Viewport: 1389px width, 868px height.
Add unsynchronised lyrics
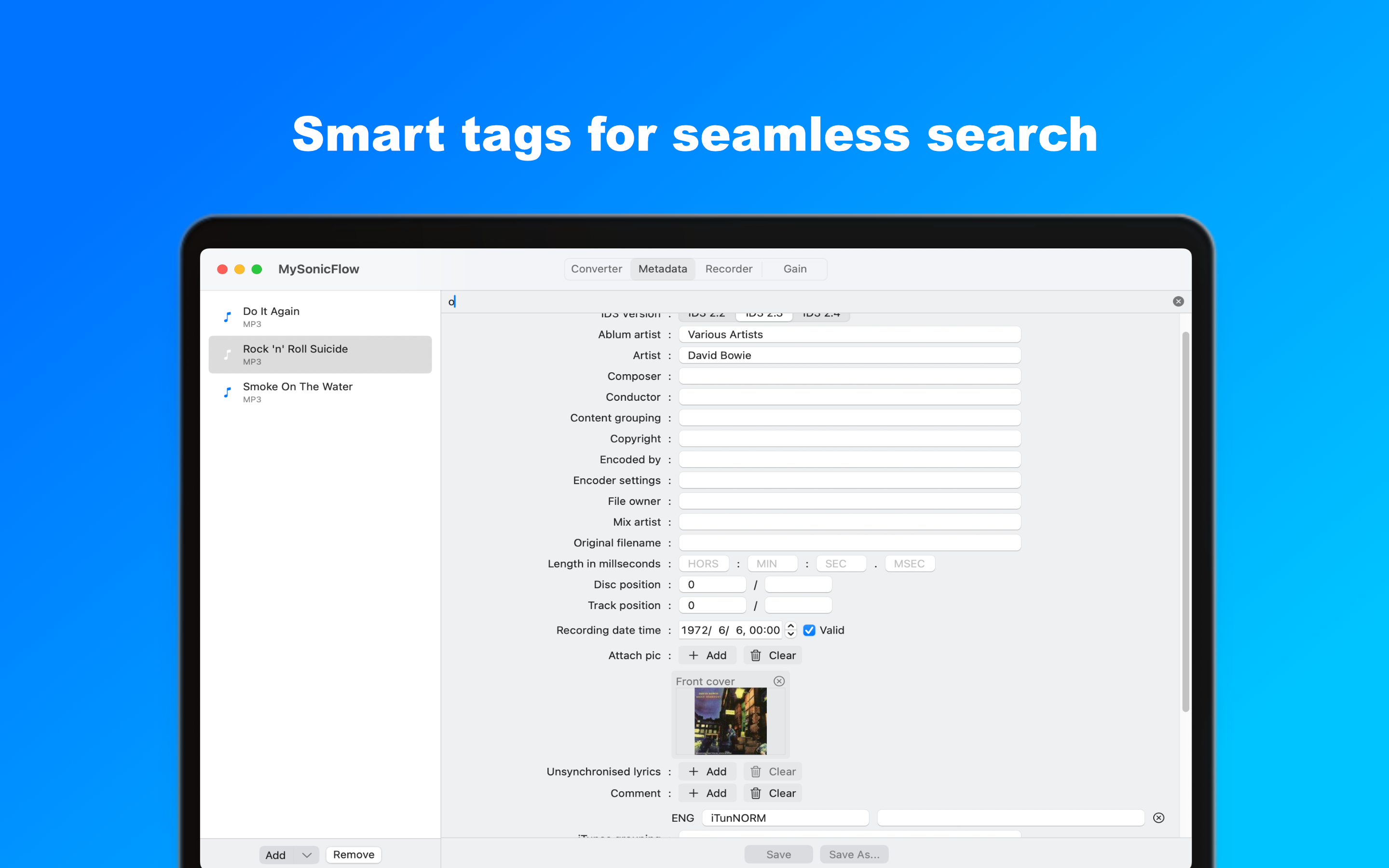tap(707, 772)
